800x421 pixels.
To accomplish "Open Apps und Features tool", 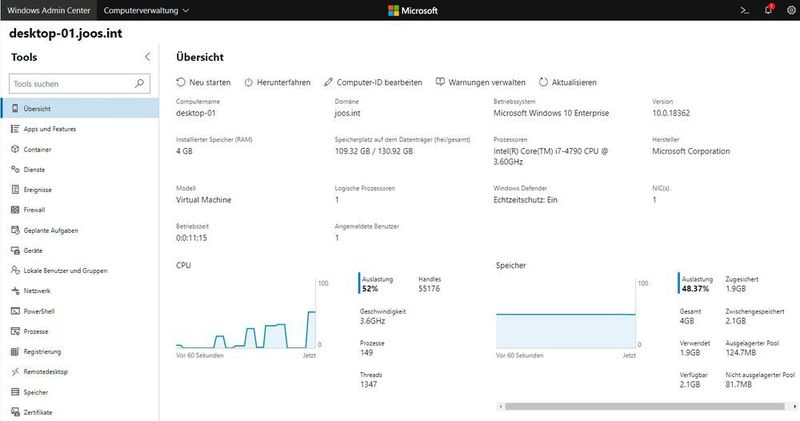I will (80, 129).
